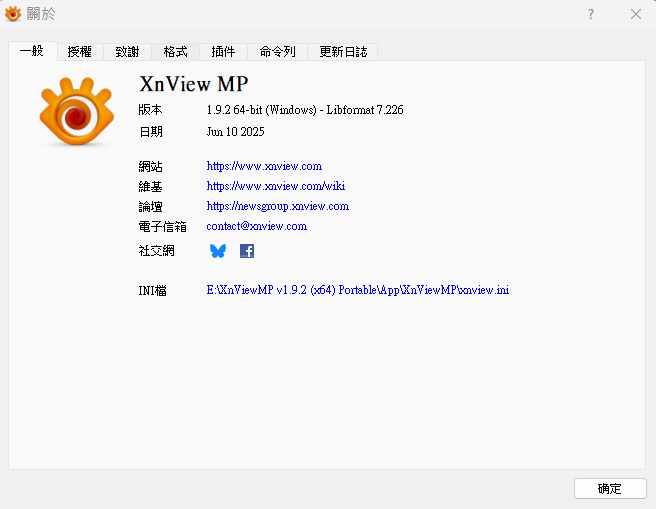This screenshot has width=656, height=509.
Task: Click the contact@xnview.com email link
Action: click(x=256, y=226)
